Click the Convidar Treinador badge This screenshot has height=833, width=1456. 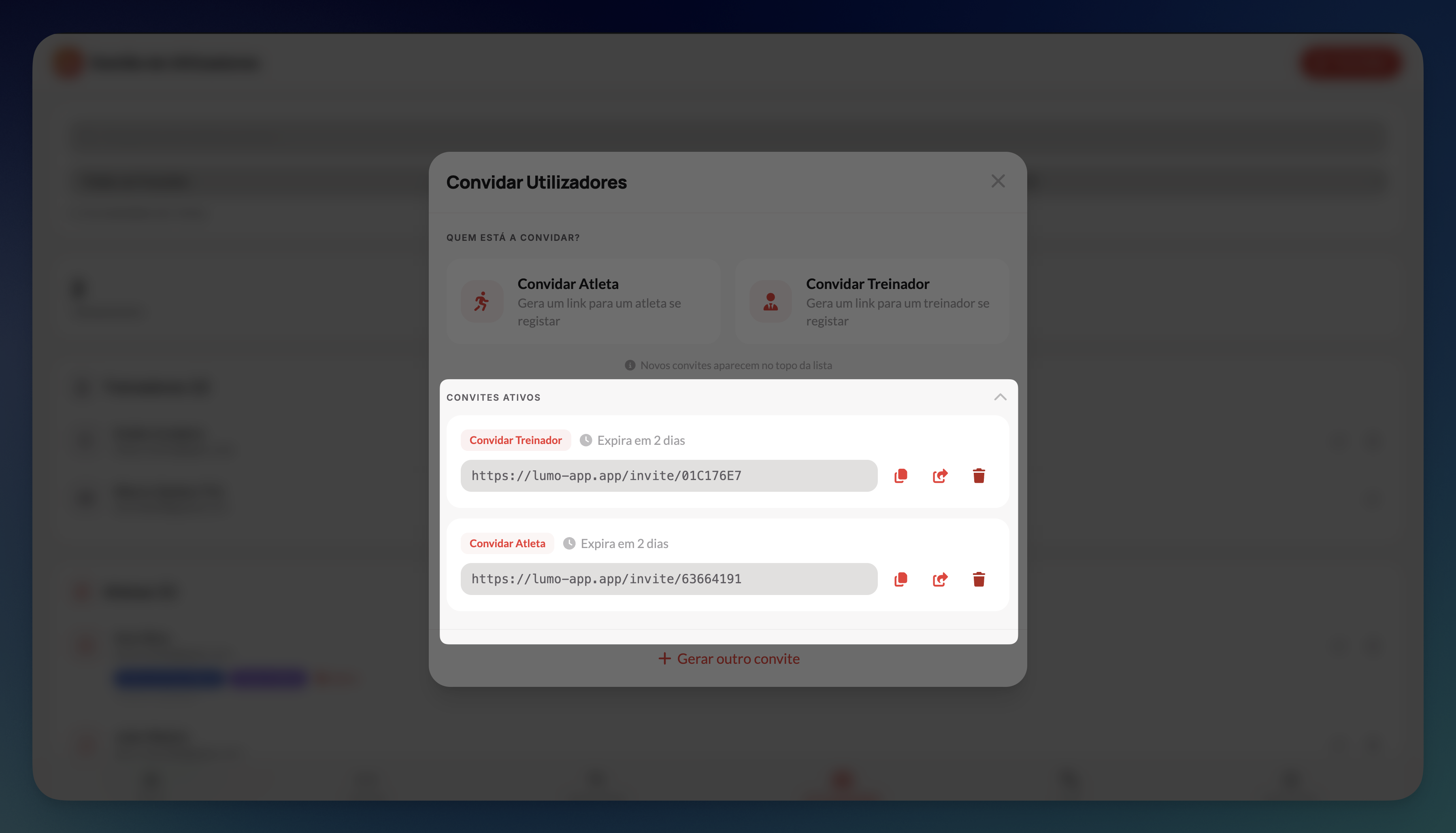[515, 440]
